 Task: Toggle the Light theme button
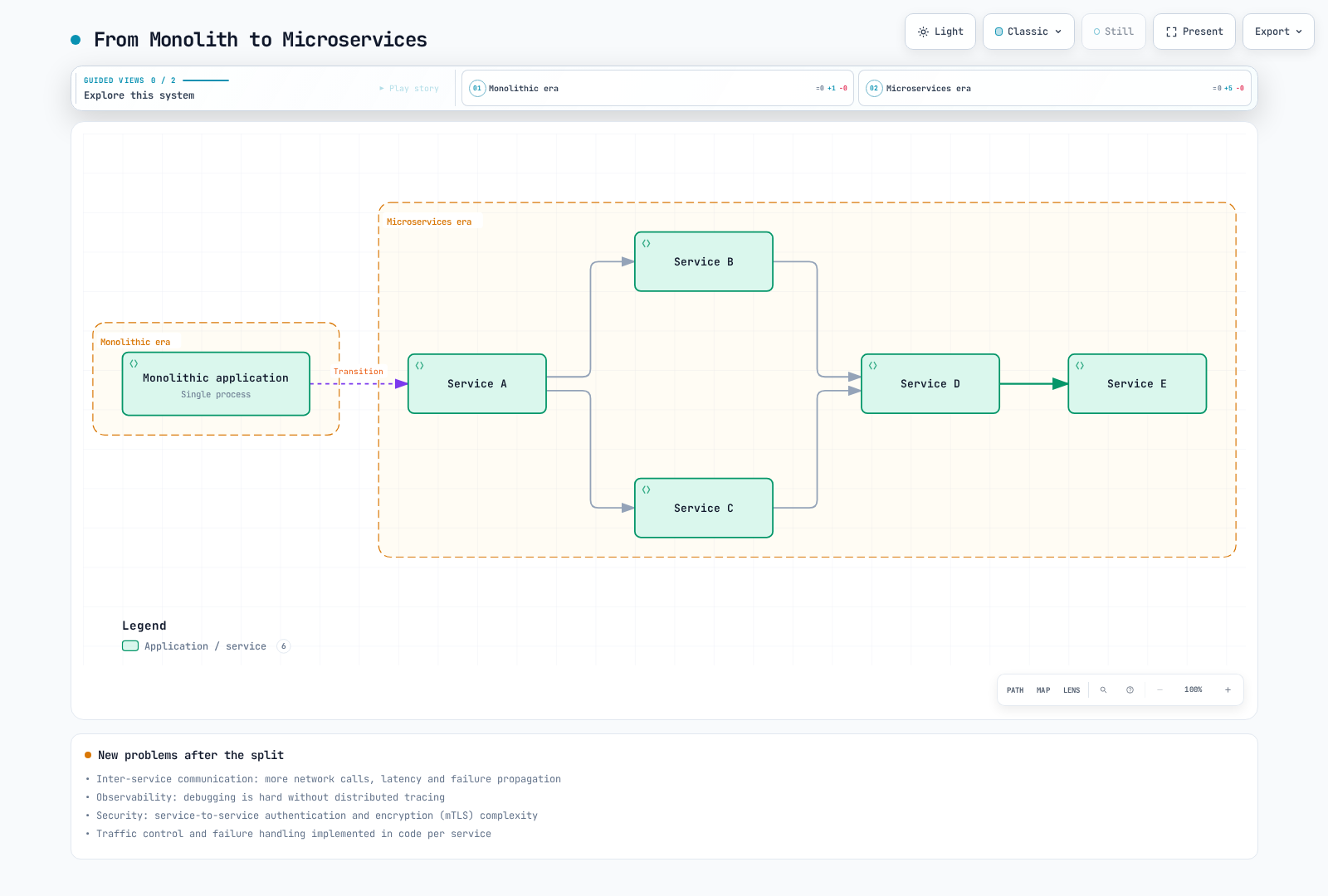pyautogui.click(x=940, y=32)
